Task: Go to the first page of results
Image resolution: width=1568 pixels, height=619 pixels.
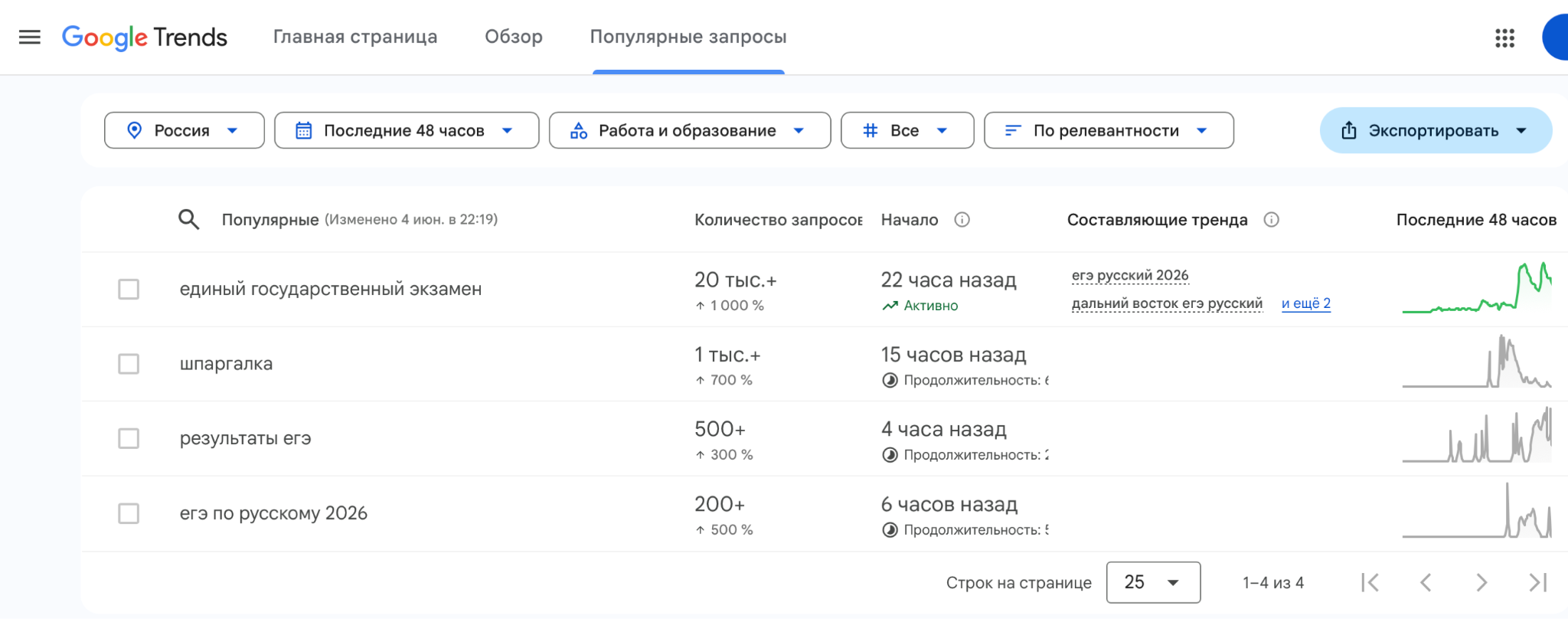Action: pos(1370,582)
